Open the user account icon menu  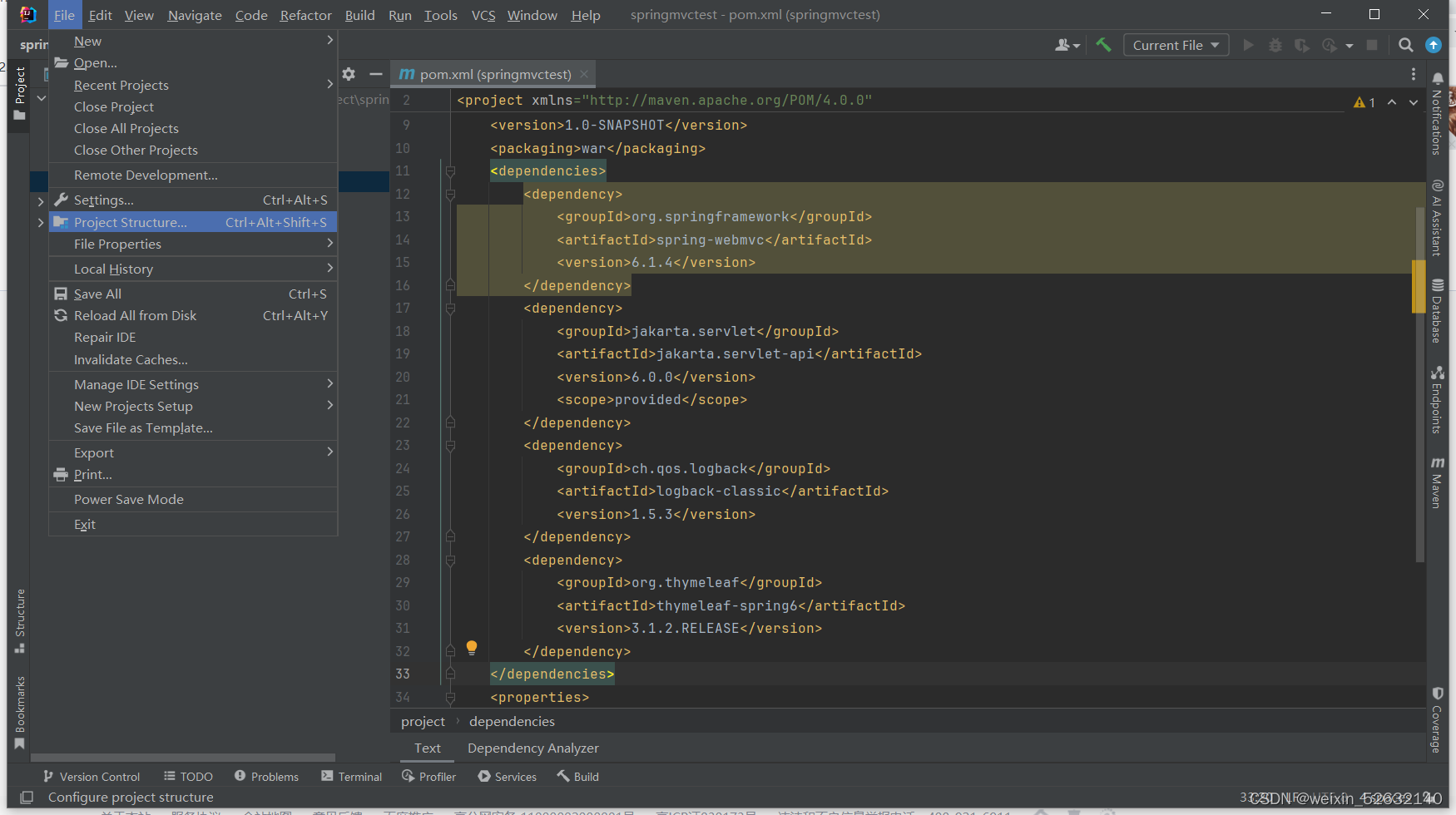[1067, 45]
